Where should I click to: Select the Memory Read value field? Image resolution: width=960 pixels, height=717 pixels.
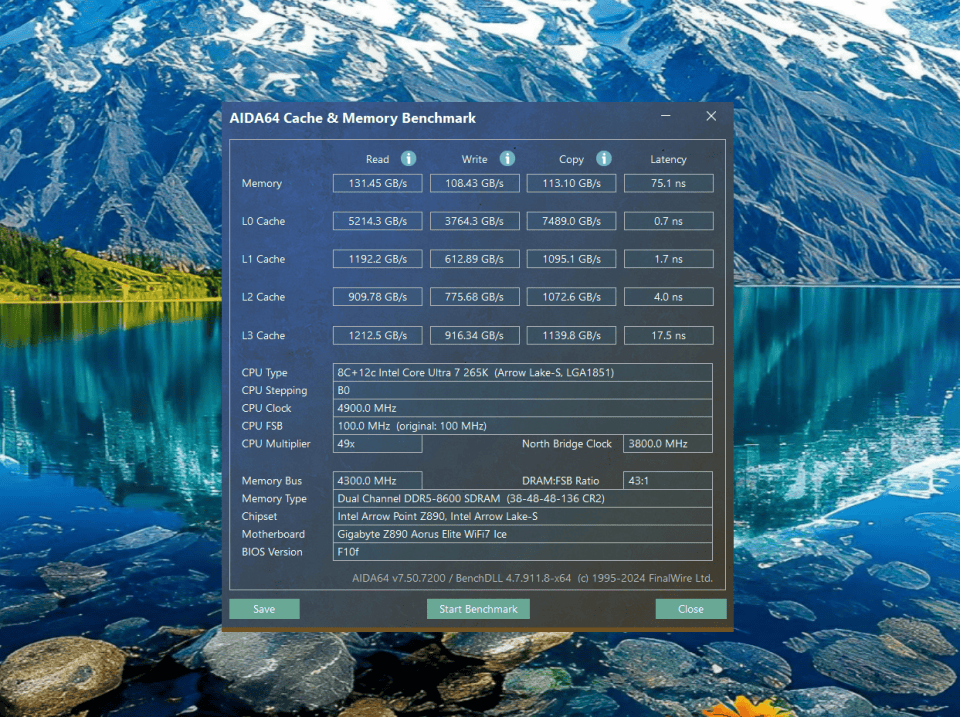(377, 184)
